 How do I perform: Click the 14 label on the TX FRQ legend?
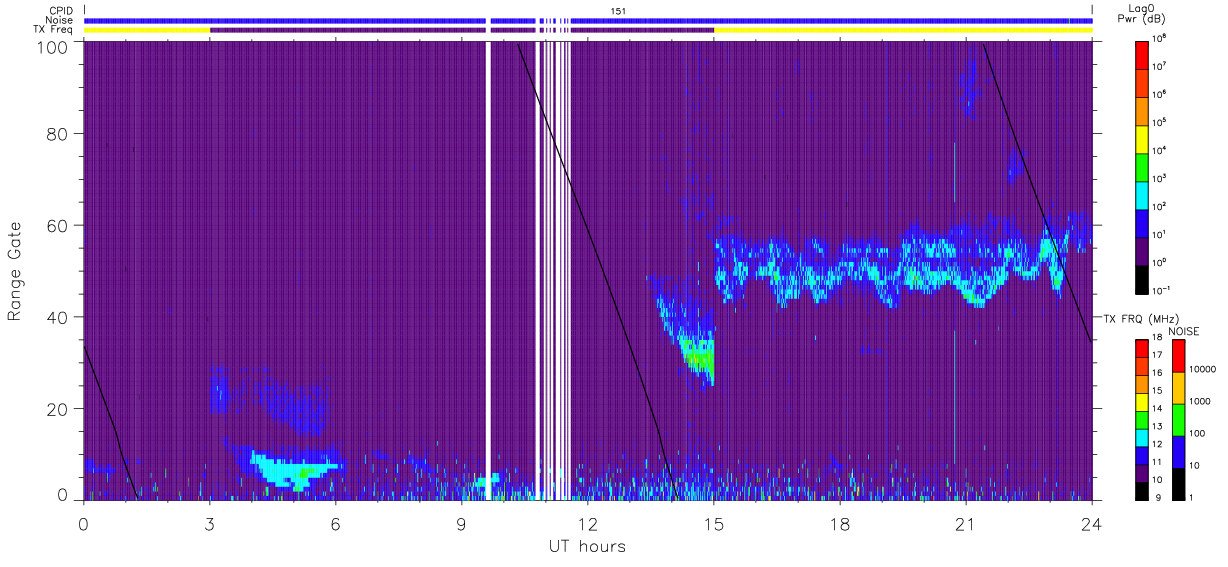click(x=1158, y=409)
